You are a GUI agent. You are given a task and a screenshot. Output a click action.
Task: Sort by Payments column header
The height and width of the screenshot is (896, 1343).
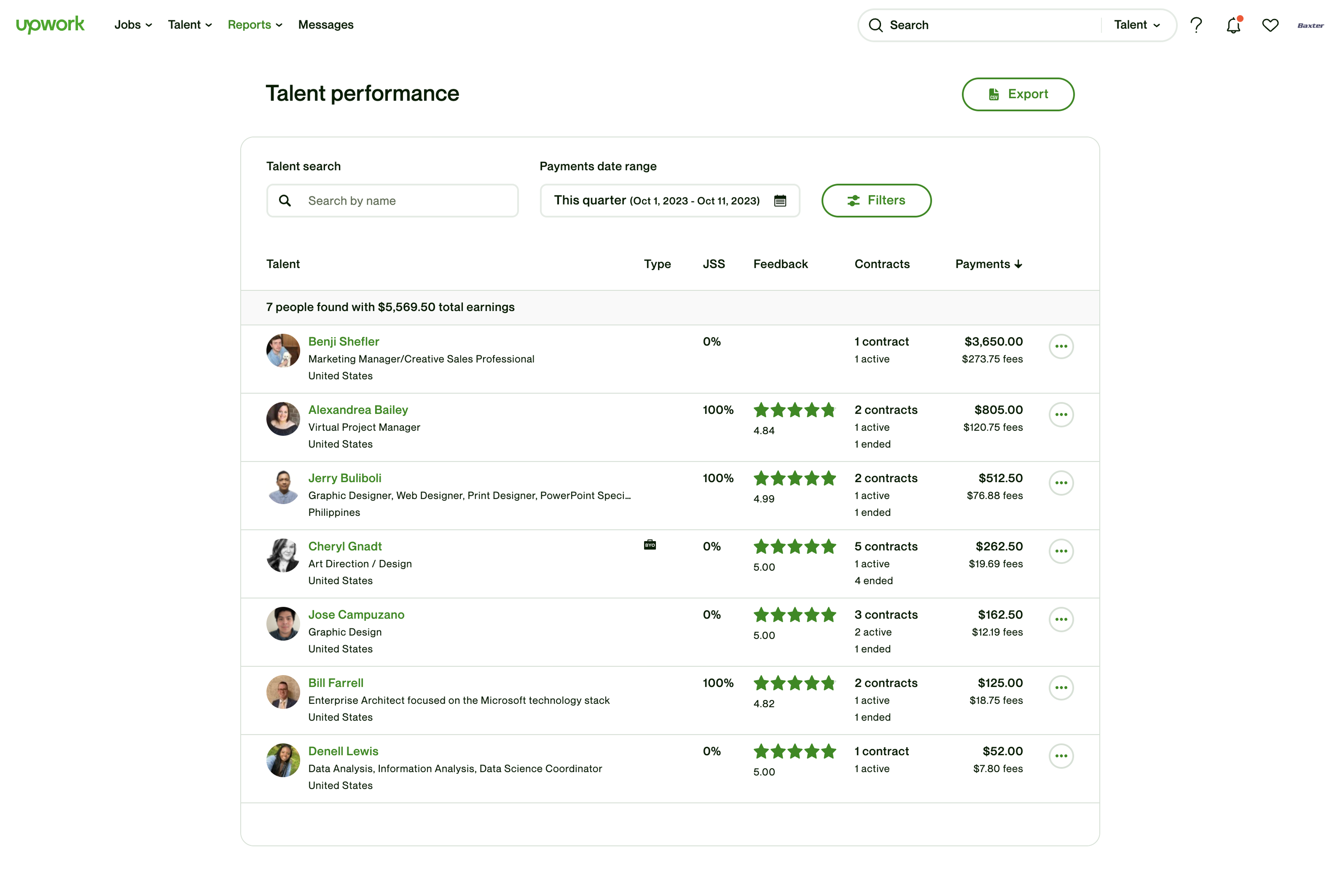988,264
